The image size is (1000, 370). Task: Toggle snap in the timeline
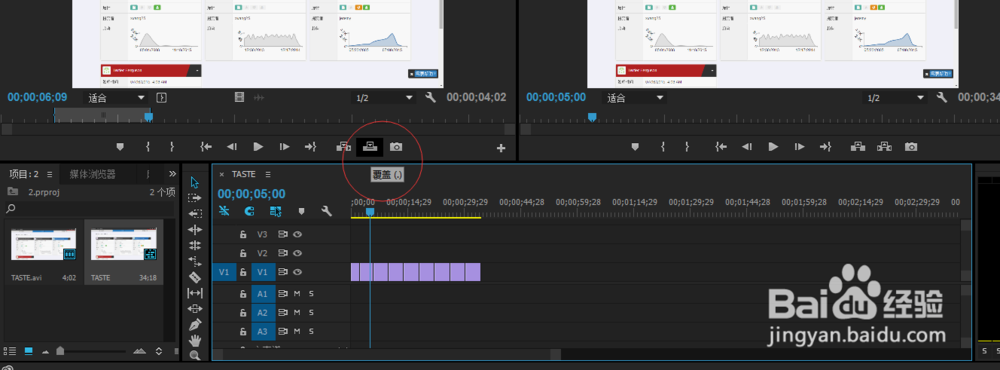249,211
